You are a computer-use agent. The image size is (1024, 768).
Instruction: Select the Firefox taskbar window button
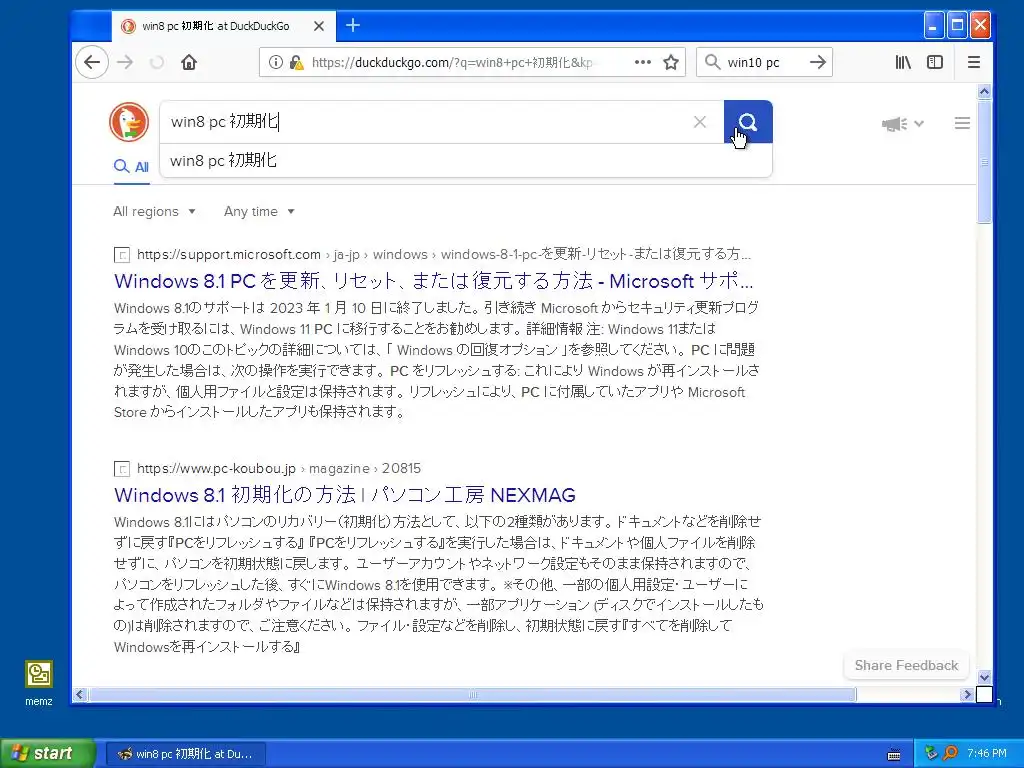(x=185, y=754)
